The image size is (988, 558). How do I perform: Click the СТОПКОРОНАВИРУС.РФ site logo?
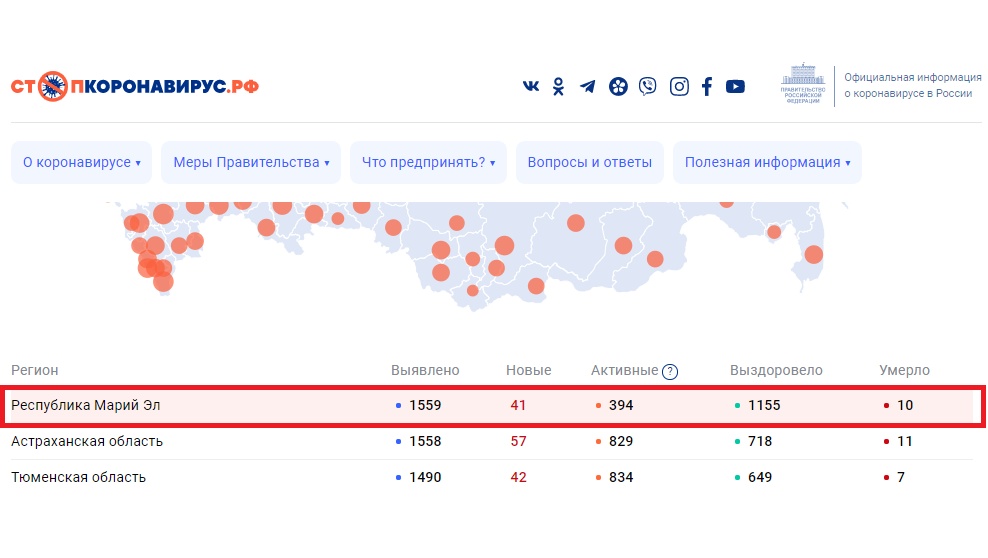pos(135,86)
